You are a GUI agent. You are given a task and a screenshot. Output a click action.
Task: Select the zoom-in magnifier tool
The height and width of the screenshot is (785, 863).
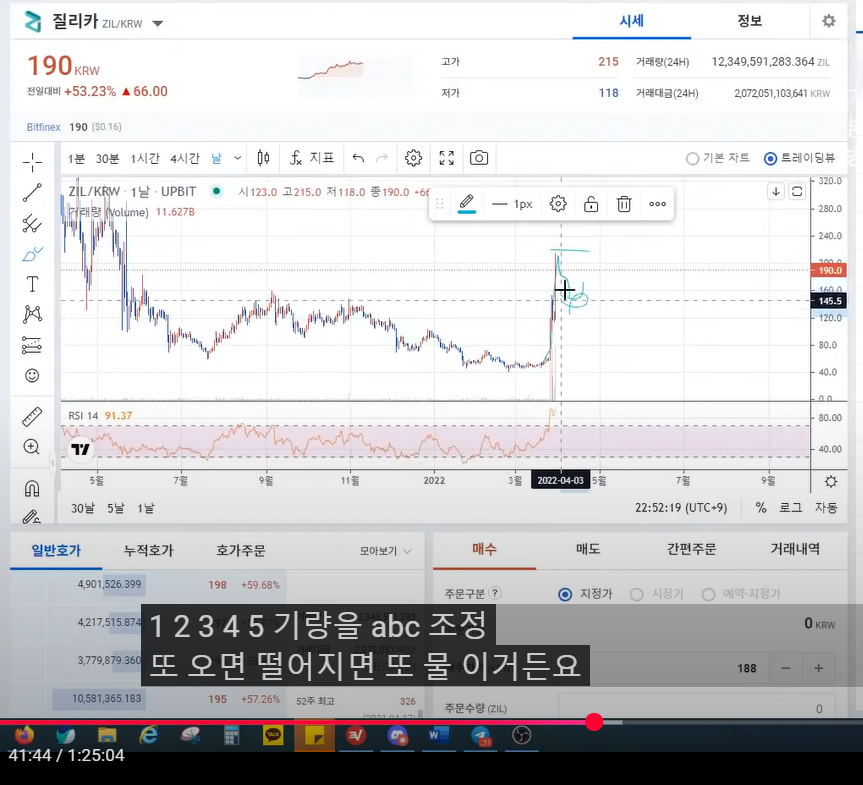[x=32, y=446]
